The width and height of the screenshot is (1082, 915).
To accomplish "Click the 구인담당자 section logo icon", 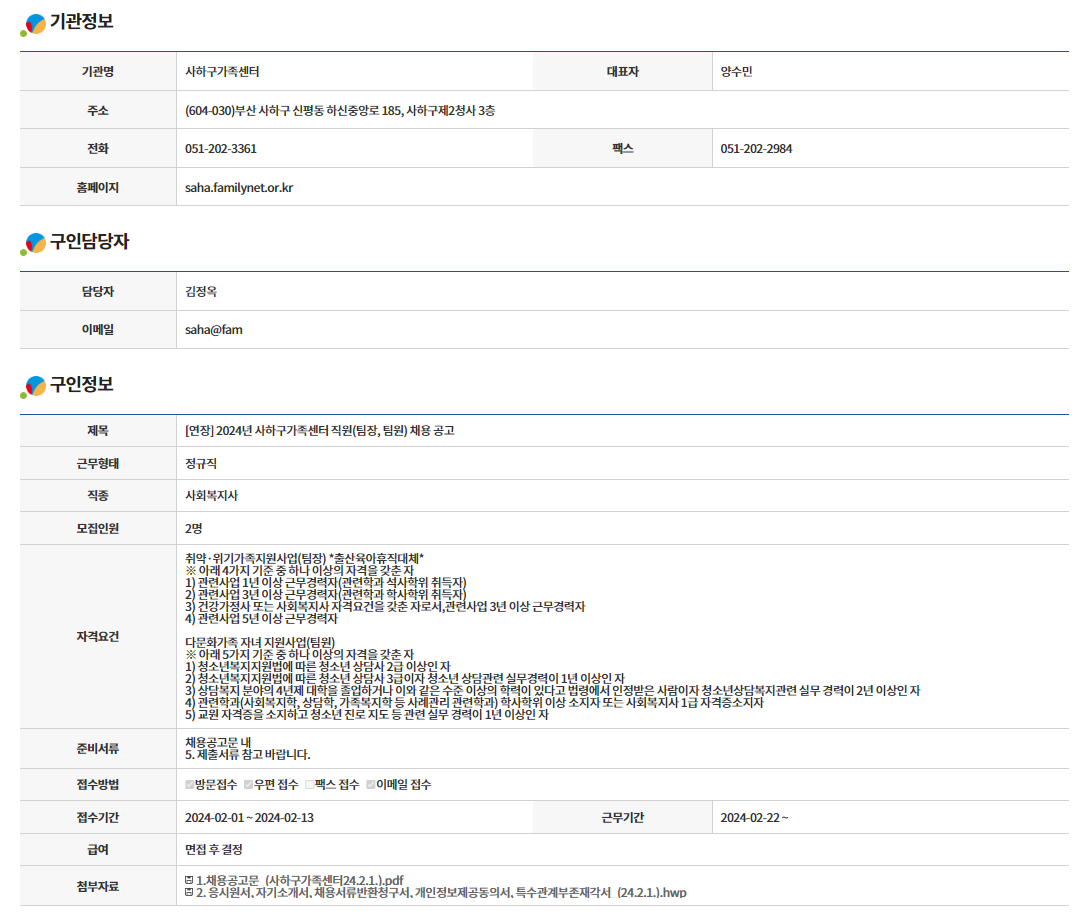I will [x=33, y=244].
